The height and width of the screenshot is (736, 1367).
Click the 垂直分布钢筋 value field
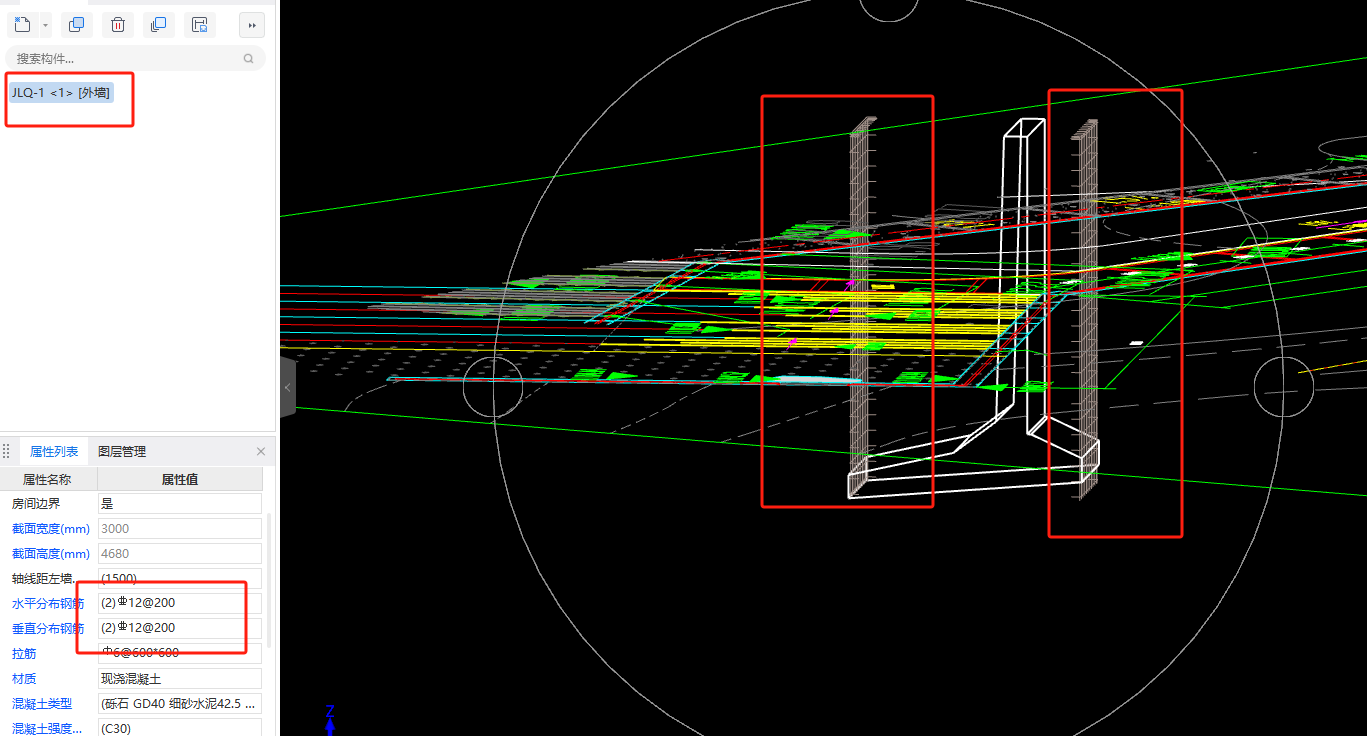pyautogui.click(x=180, y=628)
